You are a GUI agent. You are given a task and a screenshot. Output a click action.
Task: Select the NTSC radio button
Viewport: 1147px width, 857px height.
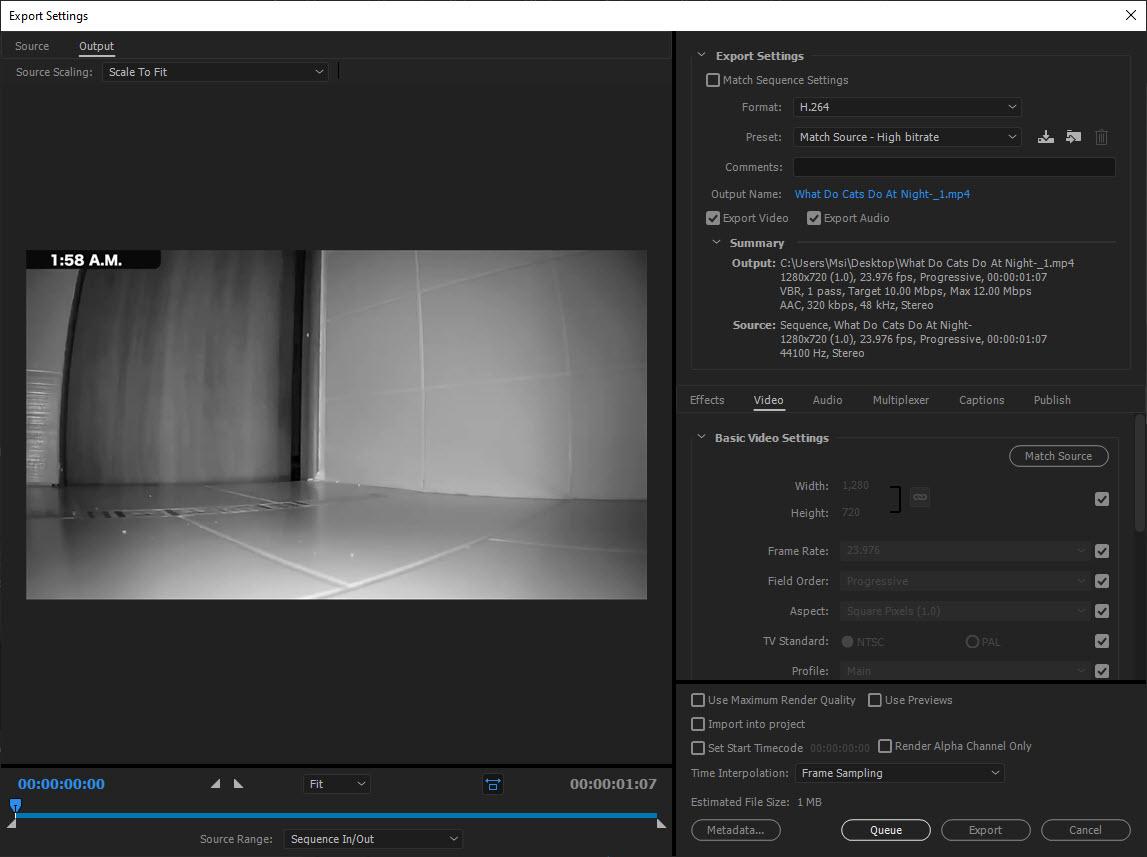coord(847,641)
